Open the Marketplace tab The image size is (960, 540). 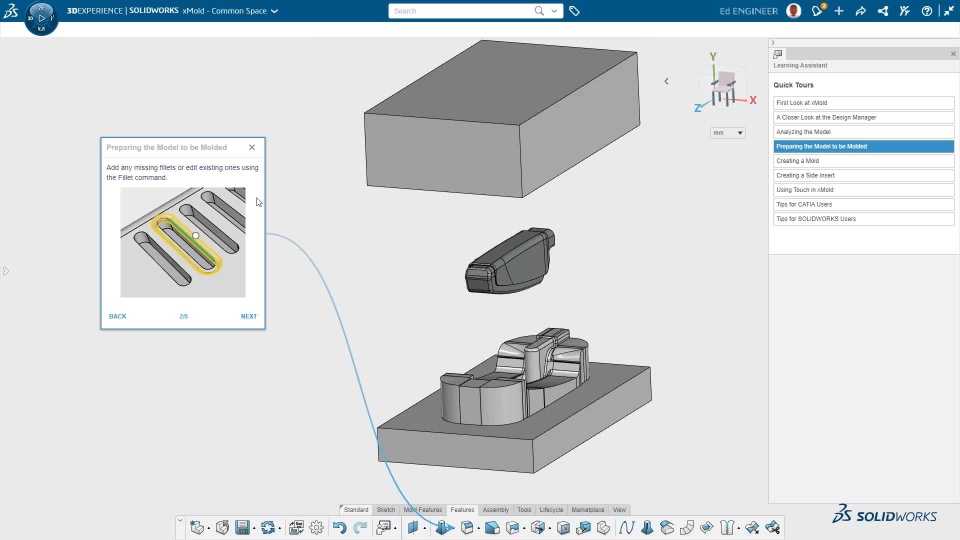[588, 509]
